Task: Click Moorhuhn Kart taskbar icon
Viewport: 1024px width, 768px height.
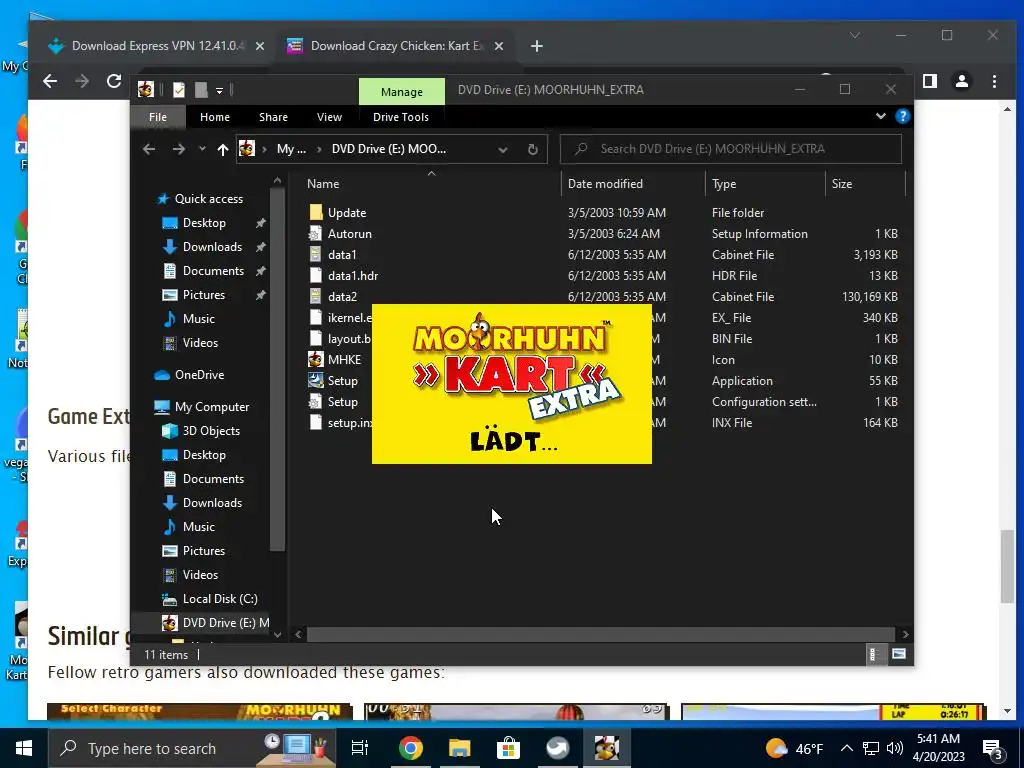Action: 606,748
